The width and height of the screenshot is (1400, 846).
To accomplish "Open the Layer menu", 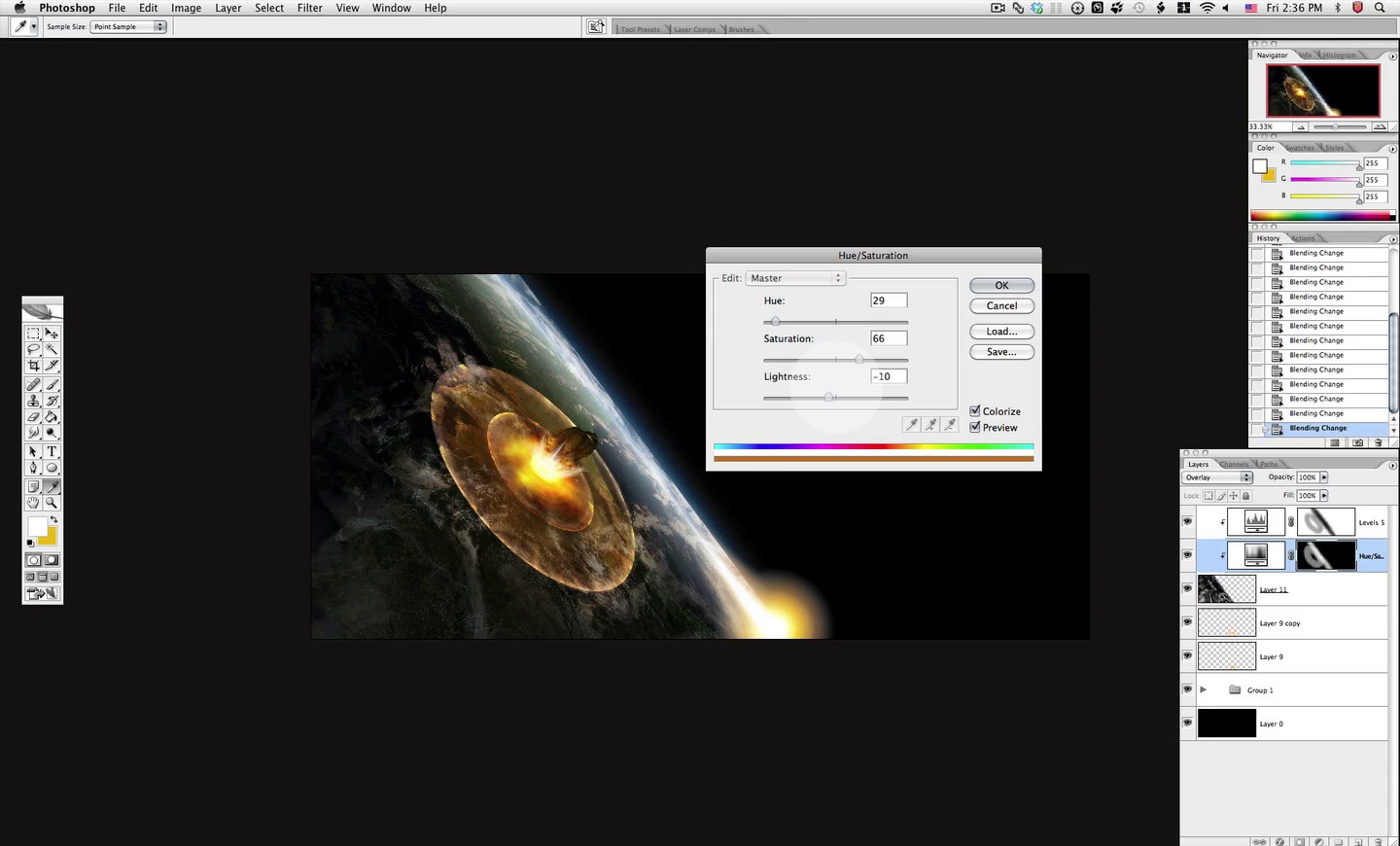I will pos(228,8).
